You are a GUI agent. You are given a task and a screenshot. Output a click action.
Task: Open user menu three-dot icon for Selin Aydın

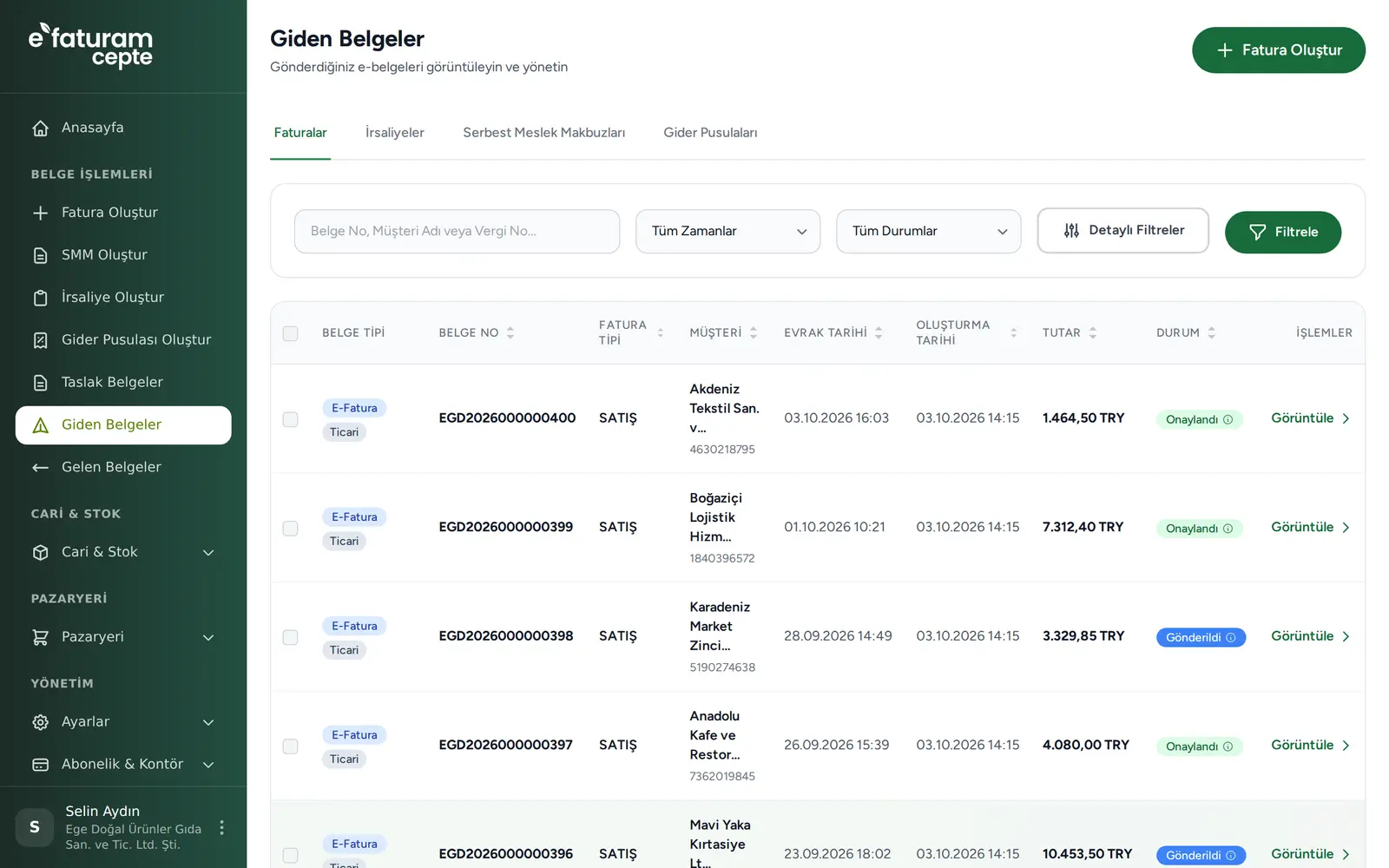[x=222, y=828]
